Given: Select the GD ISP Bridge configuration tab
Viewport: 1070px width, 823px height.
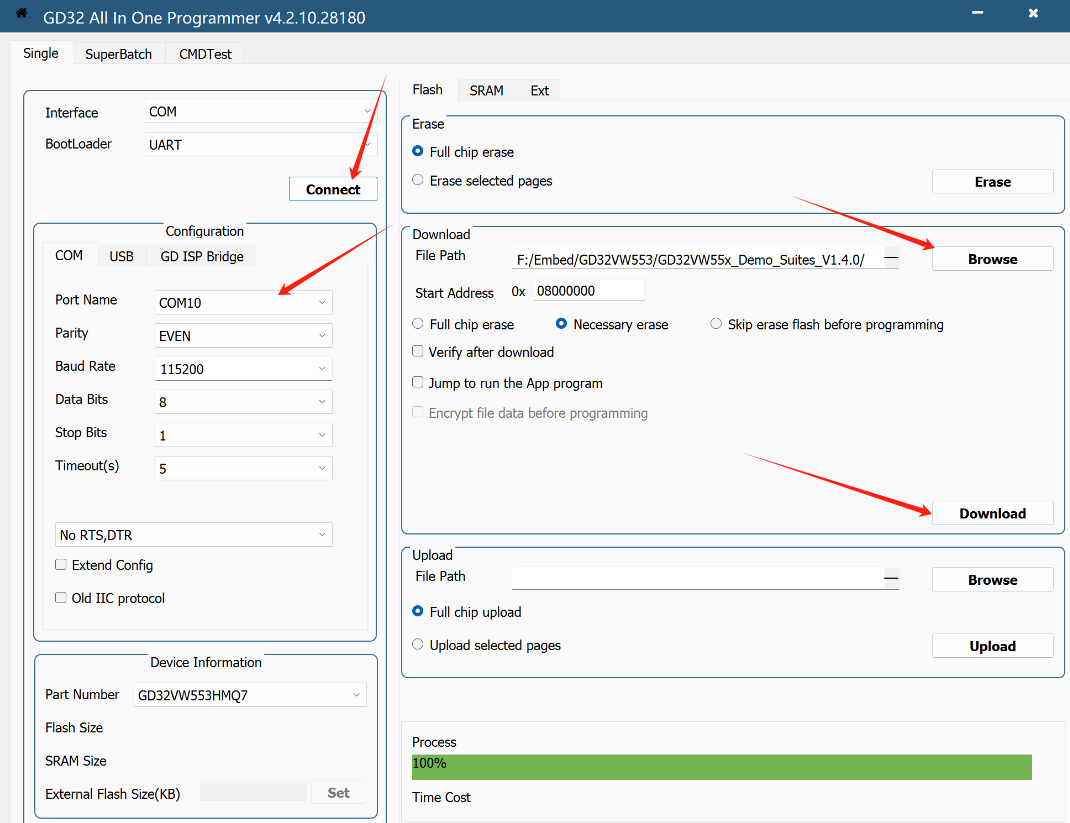Looking at the screenshot, I should [202, 256].
